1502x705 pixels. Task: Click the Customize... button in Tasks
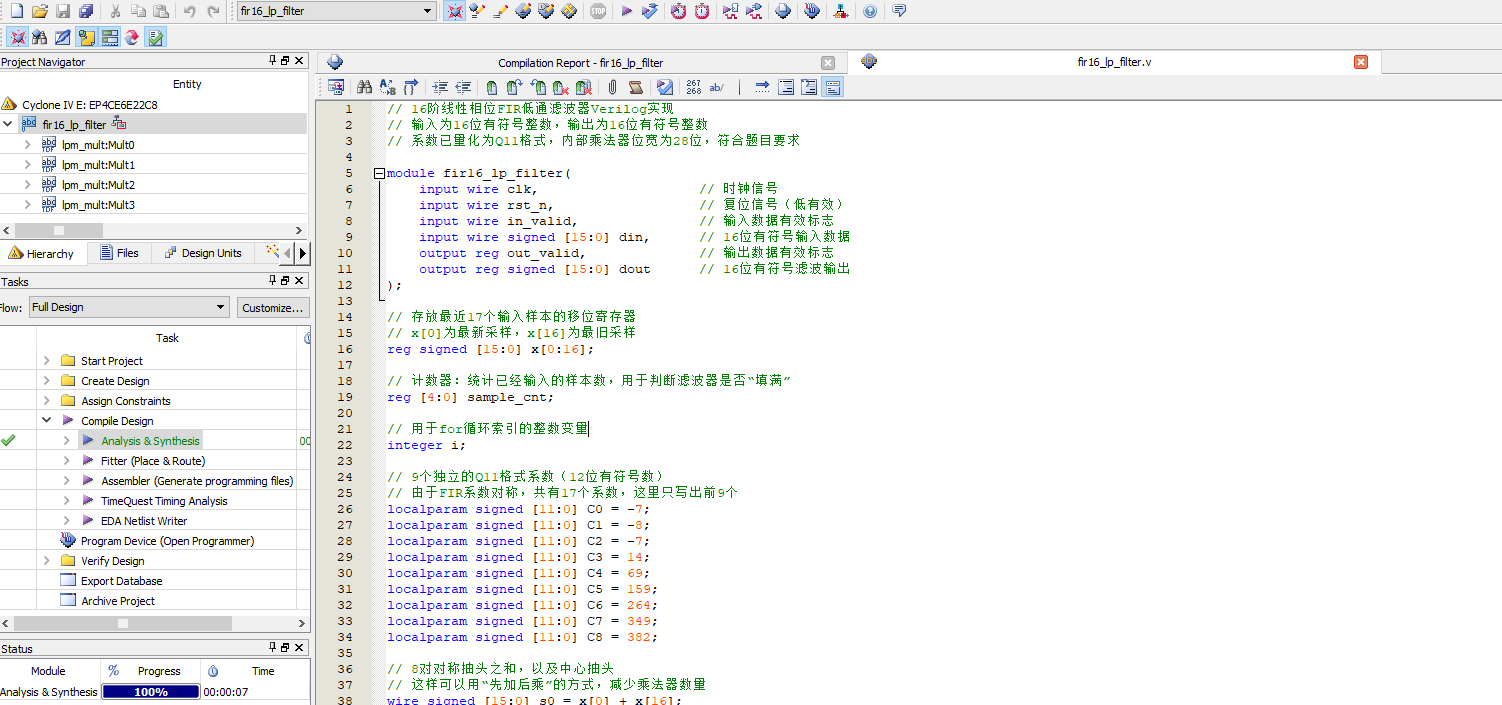pos(273,307)
